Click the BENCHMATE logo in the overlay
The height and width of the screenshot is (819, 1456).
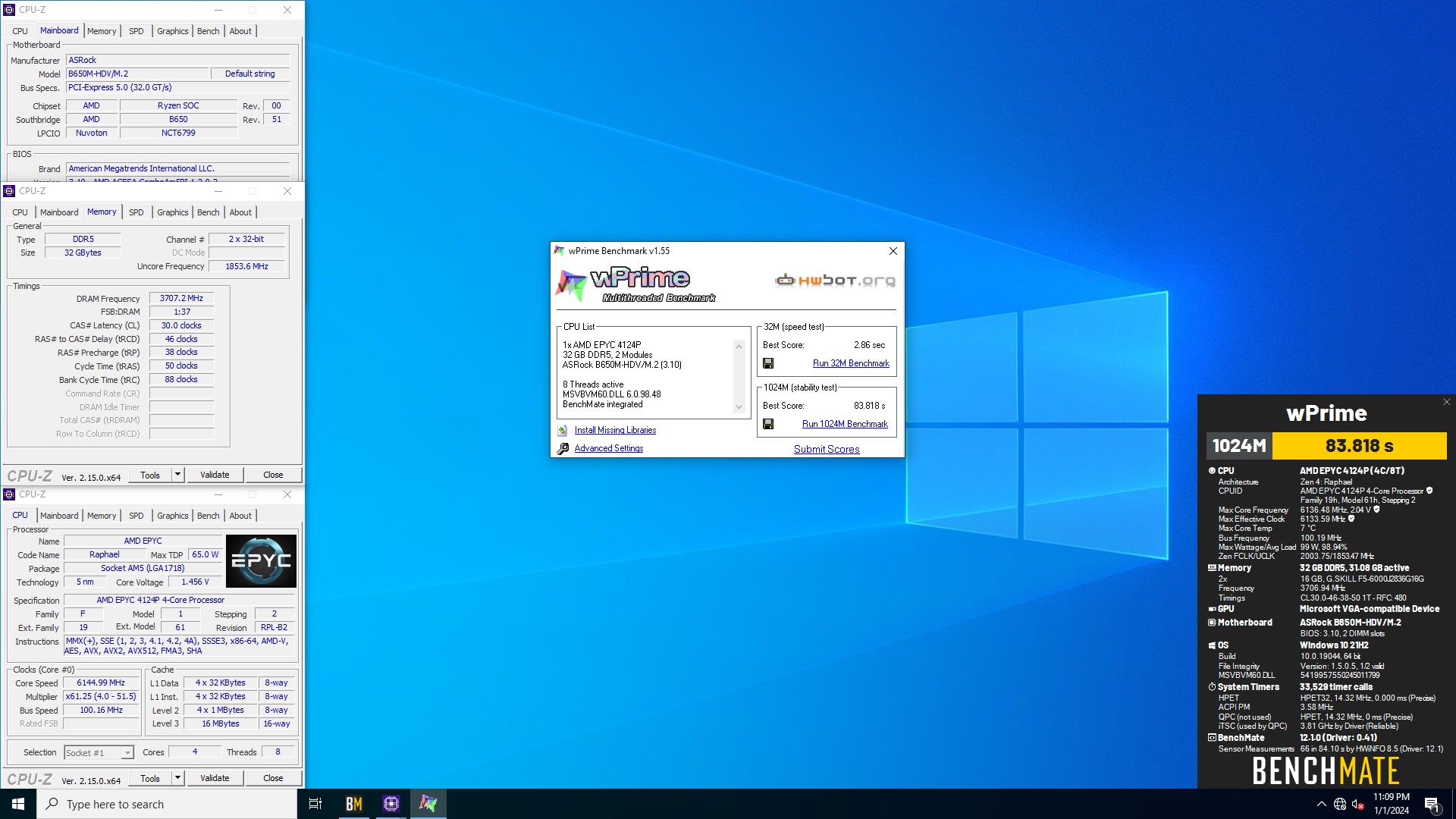point(1326,770)
